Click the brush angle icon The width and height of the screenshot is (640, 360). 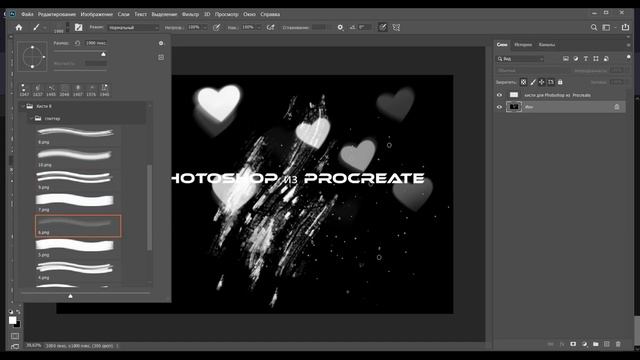[x=353, y=27]
